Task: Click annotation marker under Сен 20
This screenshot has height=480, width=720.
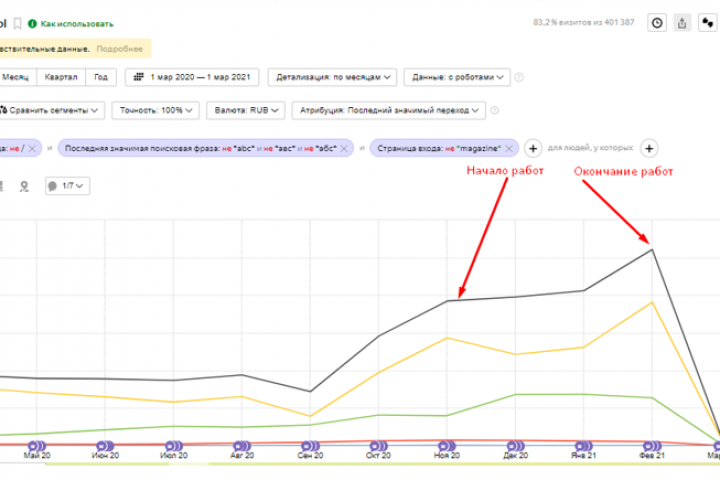Action: pos(310,446)
